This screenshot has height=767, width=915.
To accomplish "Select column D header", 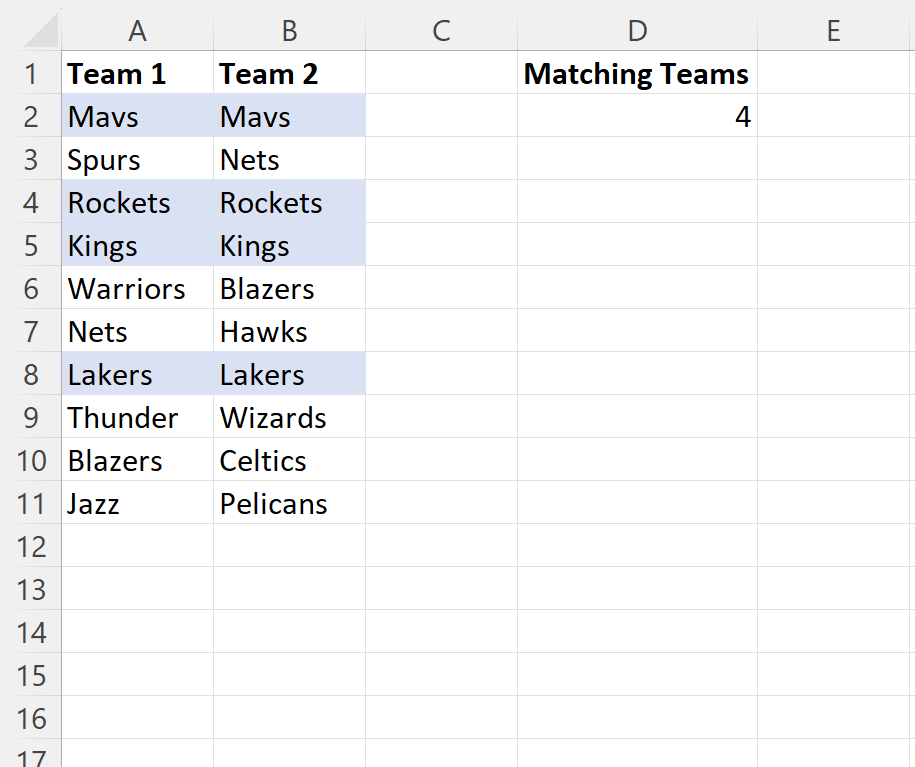I will pyautogui.click(x=637, y=30).
